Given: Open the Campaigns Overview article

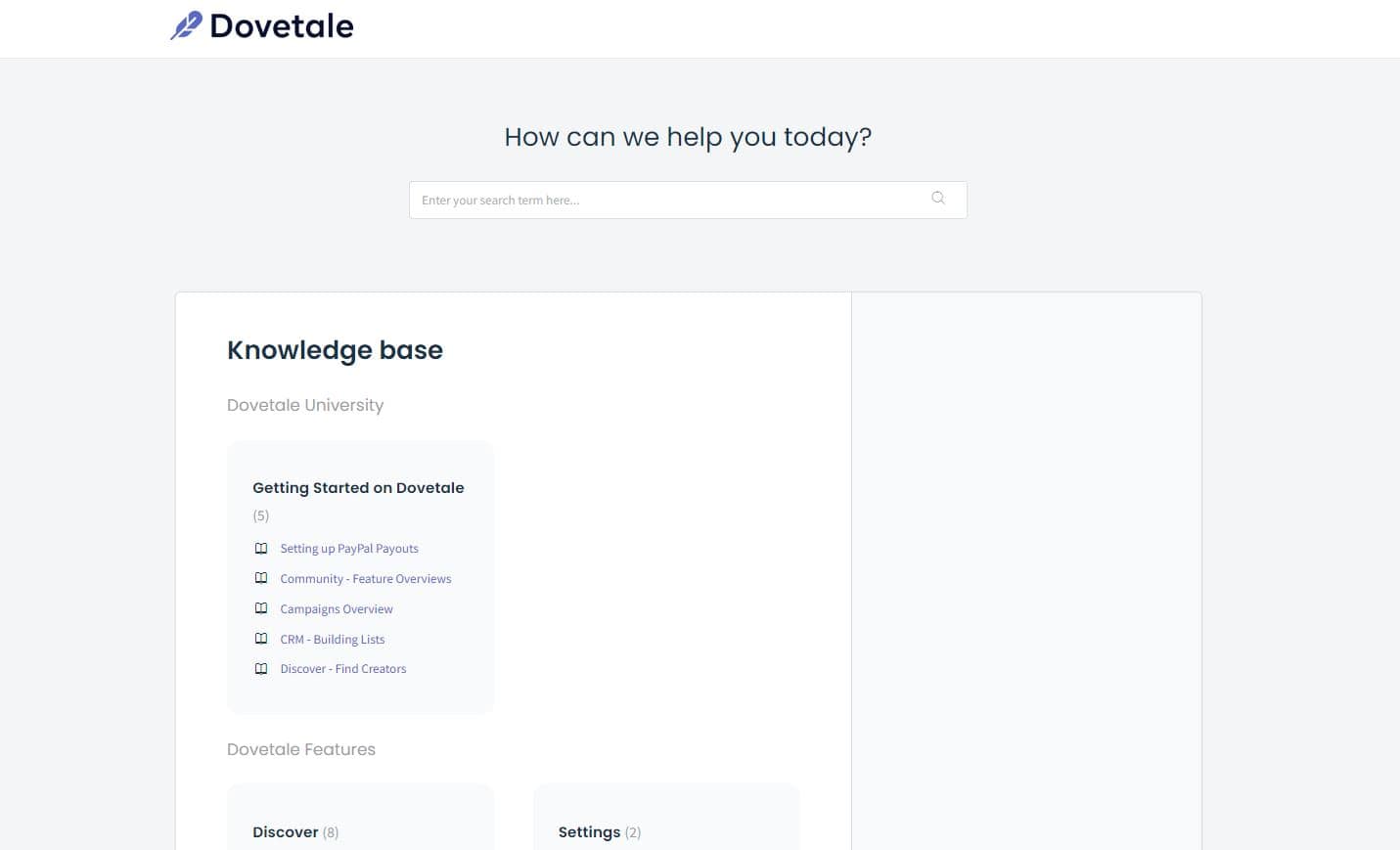Looking at the screenshot, I should [x=336, y=608].
